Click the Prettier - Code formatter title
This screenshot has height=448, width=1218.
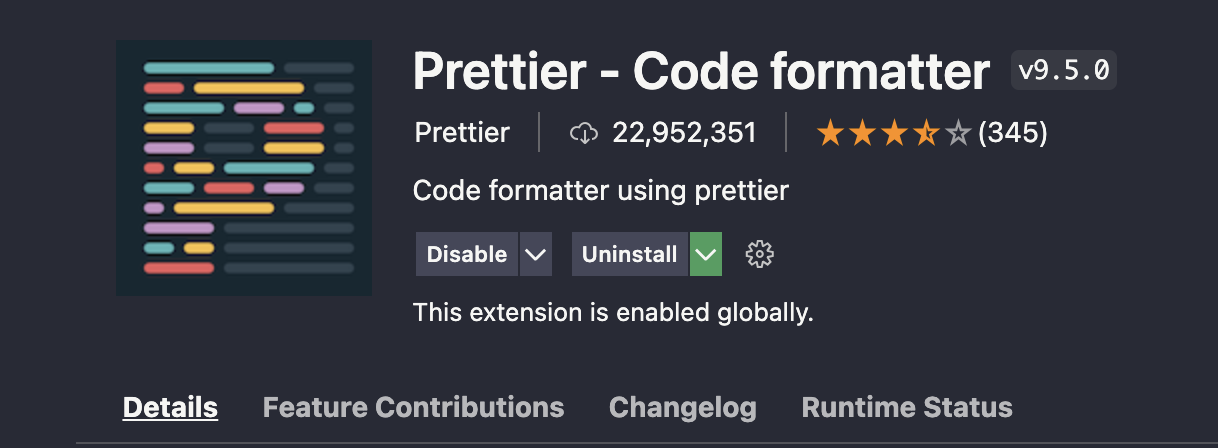click(701, 71)
